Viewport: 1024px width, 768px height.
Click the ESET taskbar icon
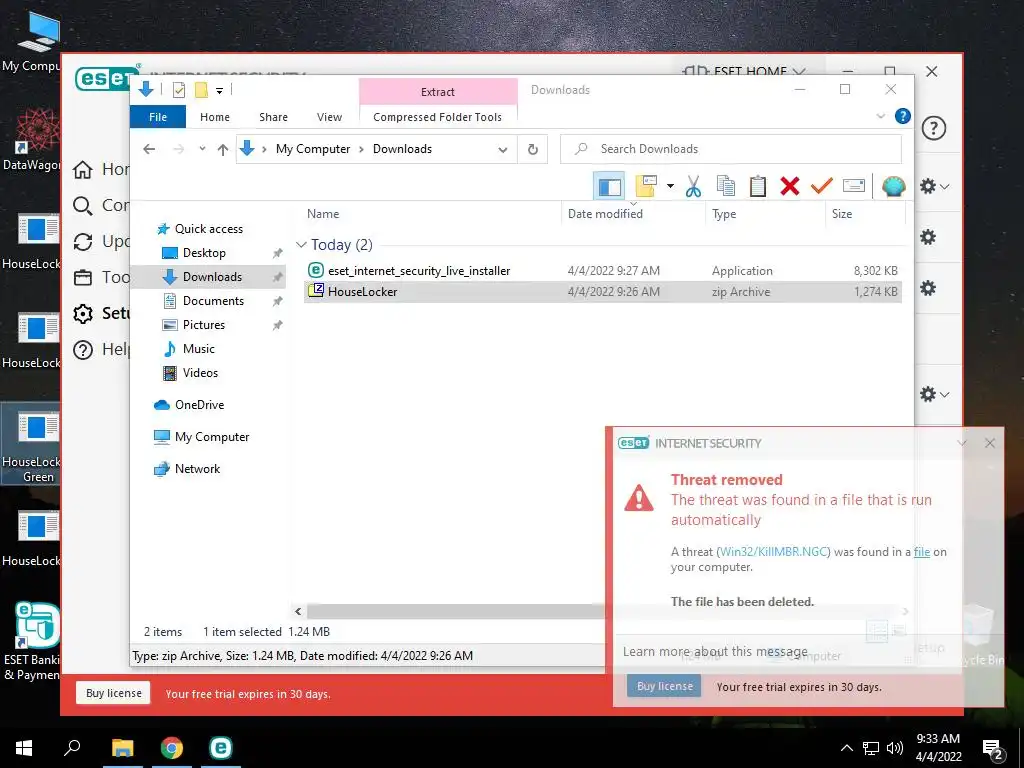221,748
